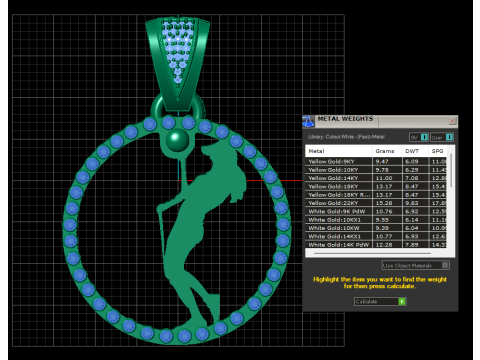
Task: Click the Calculate button
Action: (x=380, y=301)
